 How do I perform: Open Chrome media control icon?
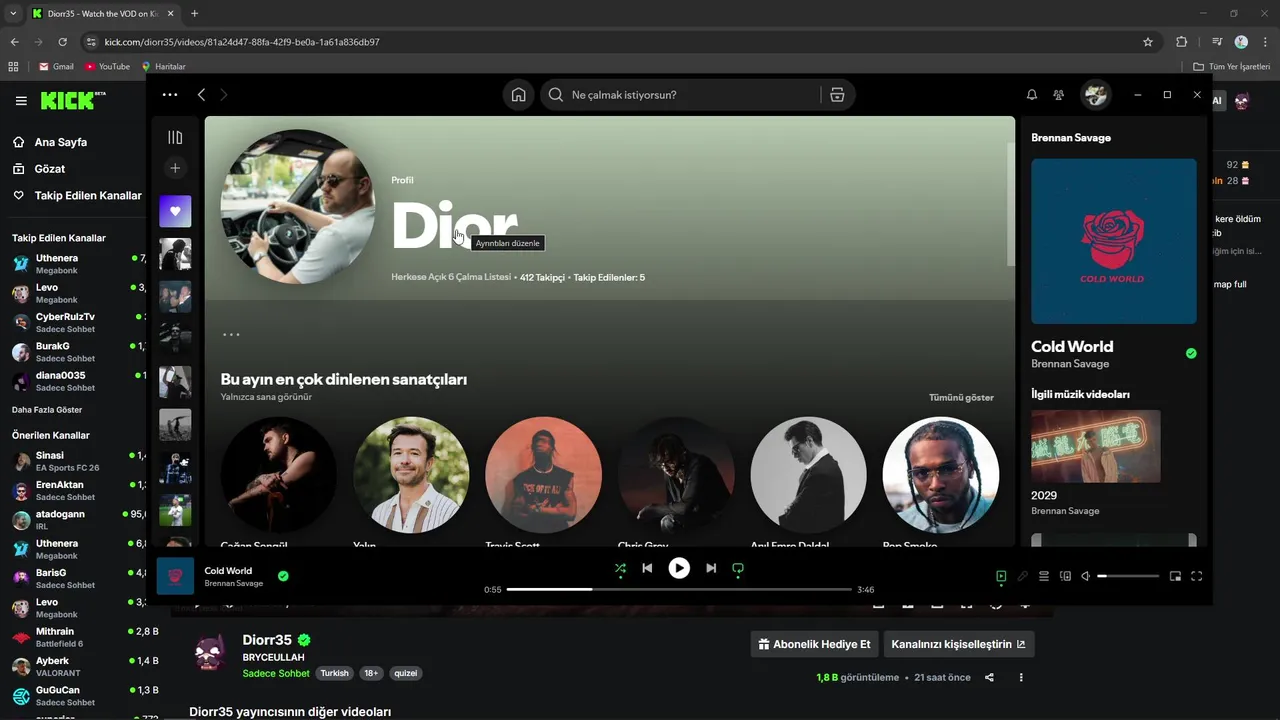click(x=1217, y=42)
